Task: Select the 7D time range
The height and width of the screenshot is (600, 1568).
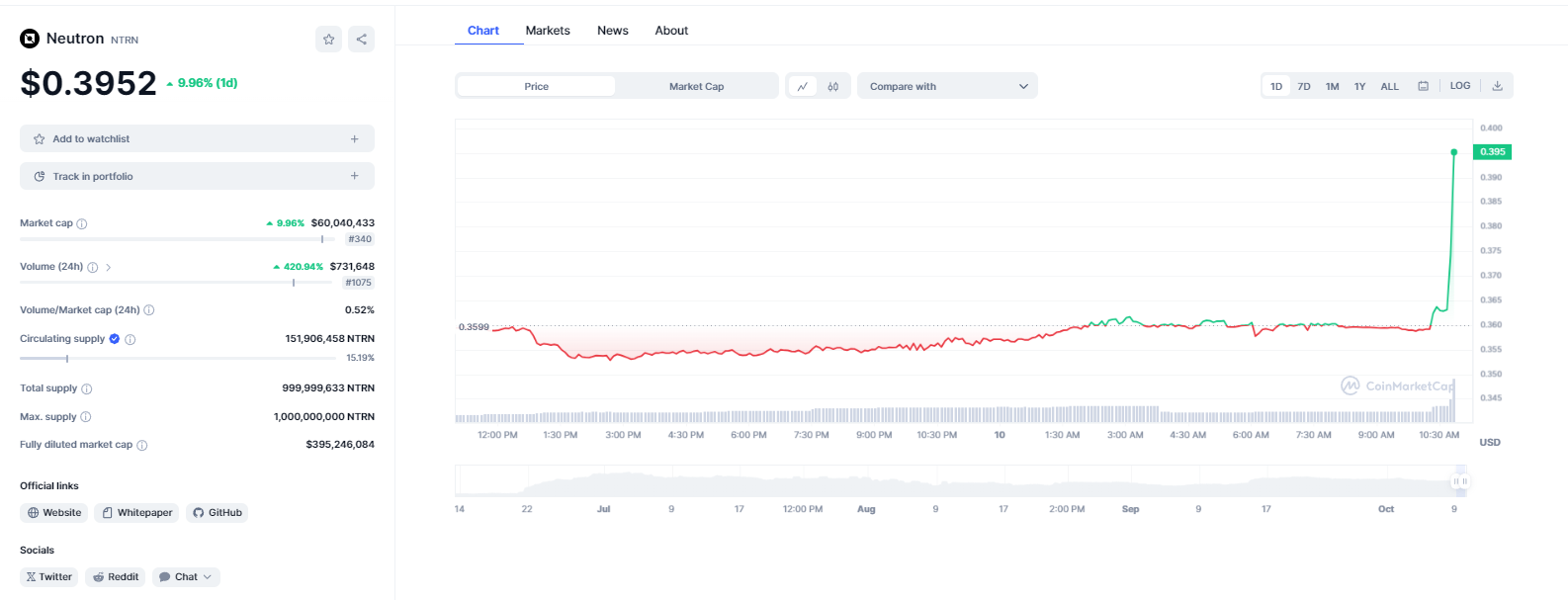Action: coord(1304,87)
